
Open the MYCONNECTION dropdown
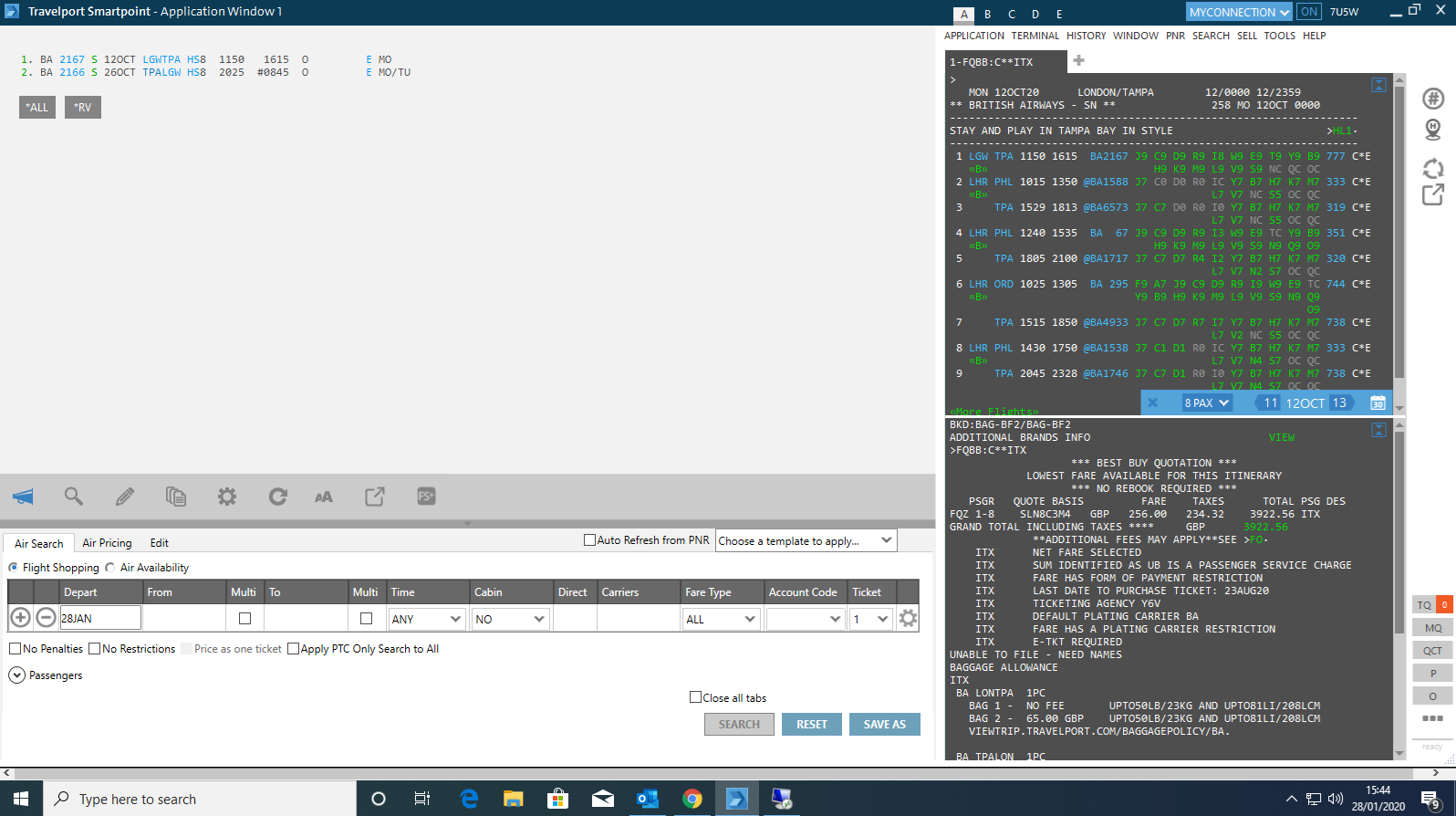point(1239,12)
